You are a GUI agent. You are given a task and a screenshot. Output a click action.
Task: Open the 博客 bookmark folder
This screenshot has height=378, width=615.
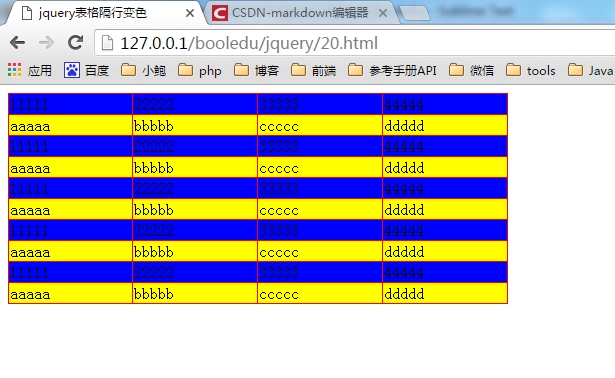257,71
